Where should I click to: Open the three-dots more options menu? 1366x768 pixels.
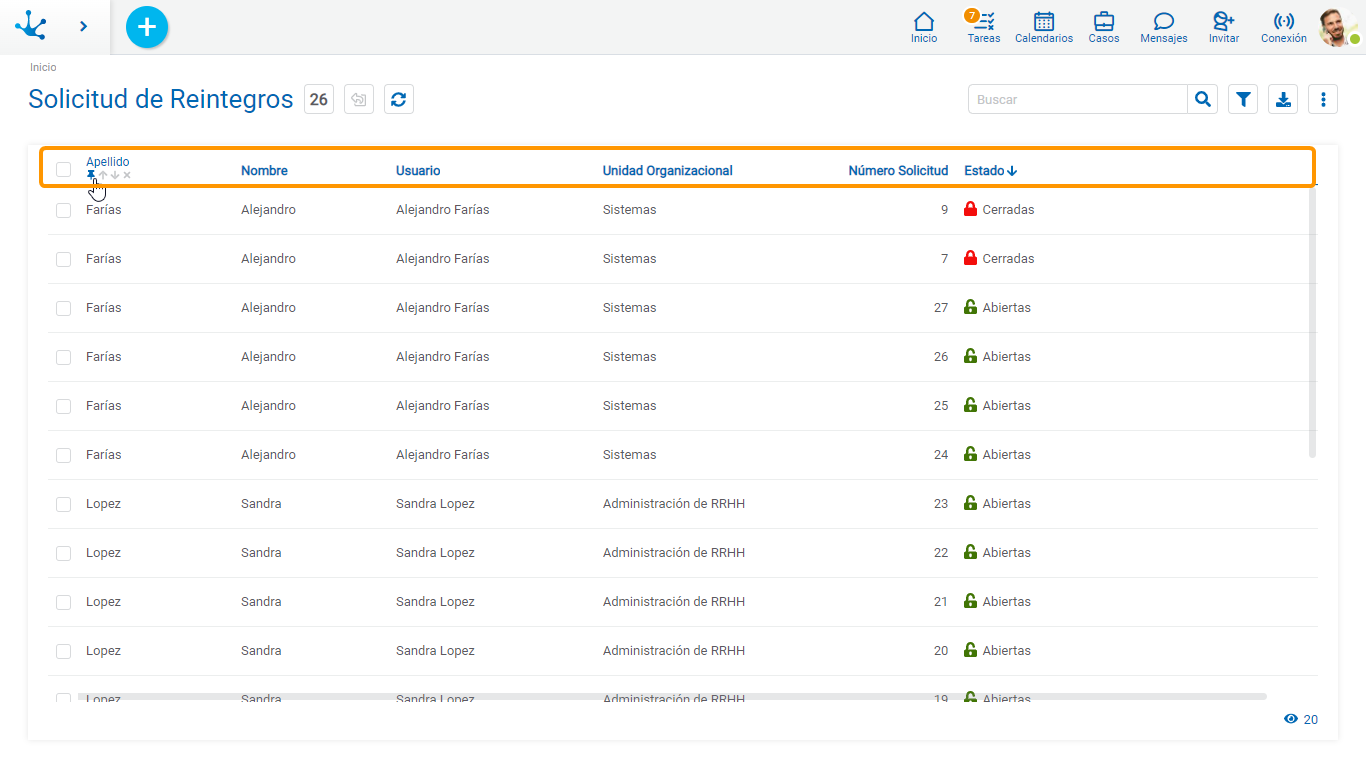click(1323, 99)
